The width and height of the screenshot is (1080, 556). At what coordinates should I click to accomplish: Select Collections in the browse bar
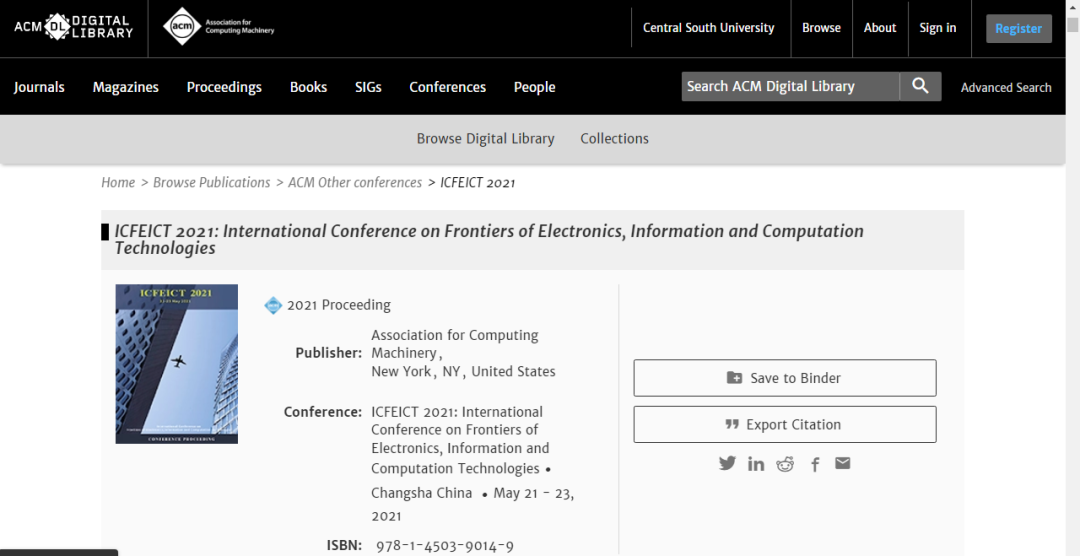click(614, 139)
